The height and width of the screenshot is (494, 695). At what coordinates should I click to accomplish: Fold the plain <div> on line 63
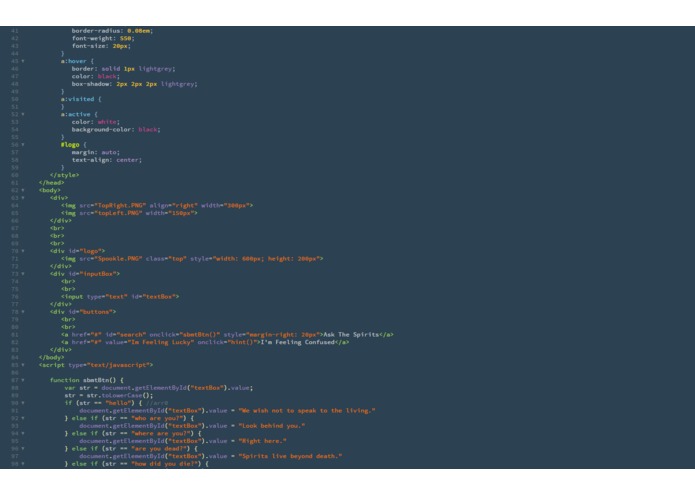click(23, 198)
